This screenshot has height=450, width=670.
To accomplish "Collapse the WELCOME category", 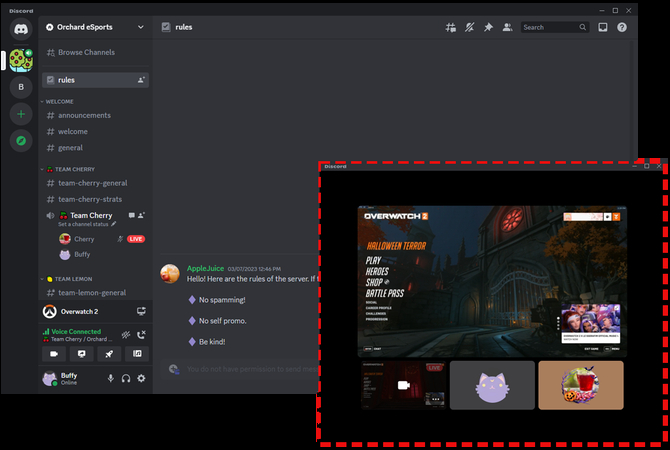I will (x=57, y=101).
